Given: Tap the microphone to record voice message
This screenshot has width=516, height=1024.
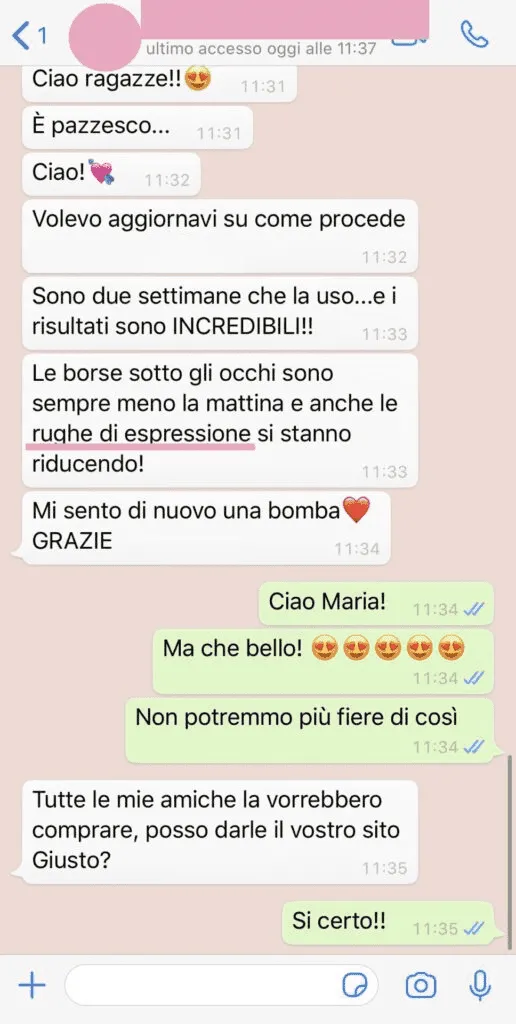Looking at the screenshot, I should (x=480, y=985).
